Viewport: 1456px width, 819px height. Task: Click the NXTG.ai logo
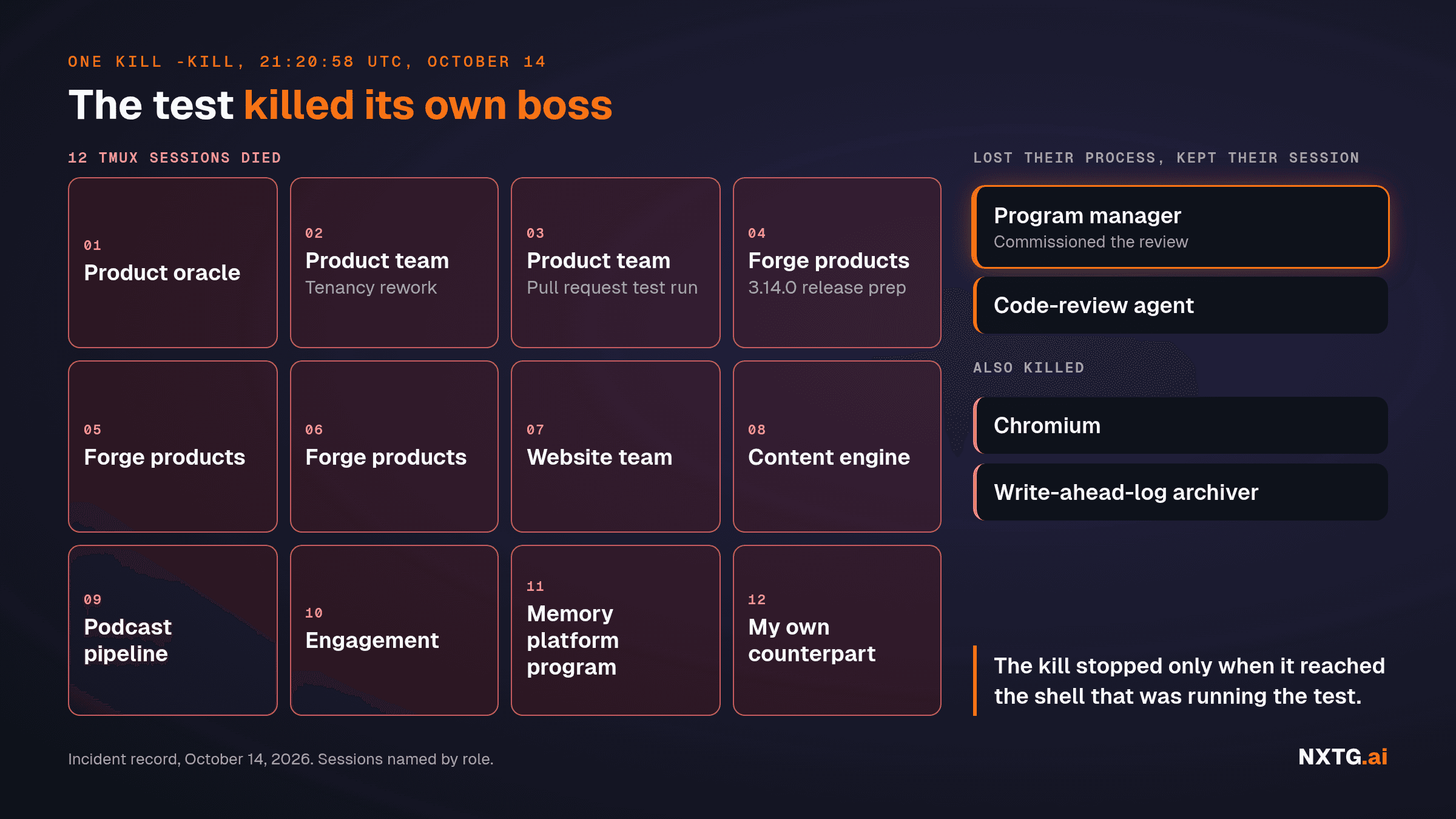click(1343, 757)
